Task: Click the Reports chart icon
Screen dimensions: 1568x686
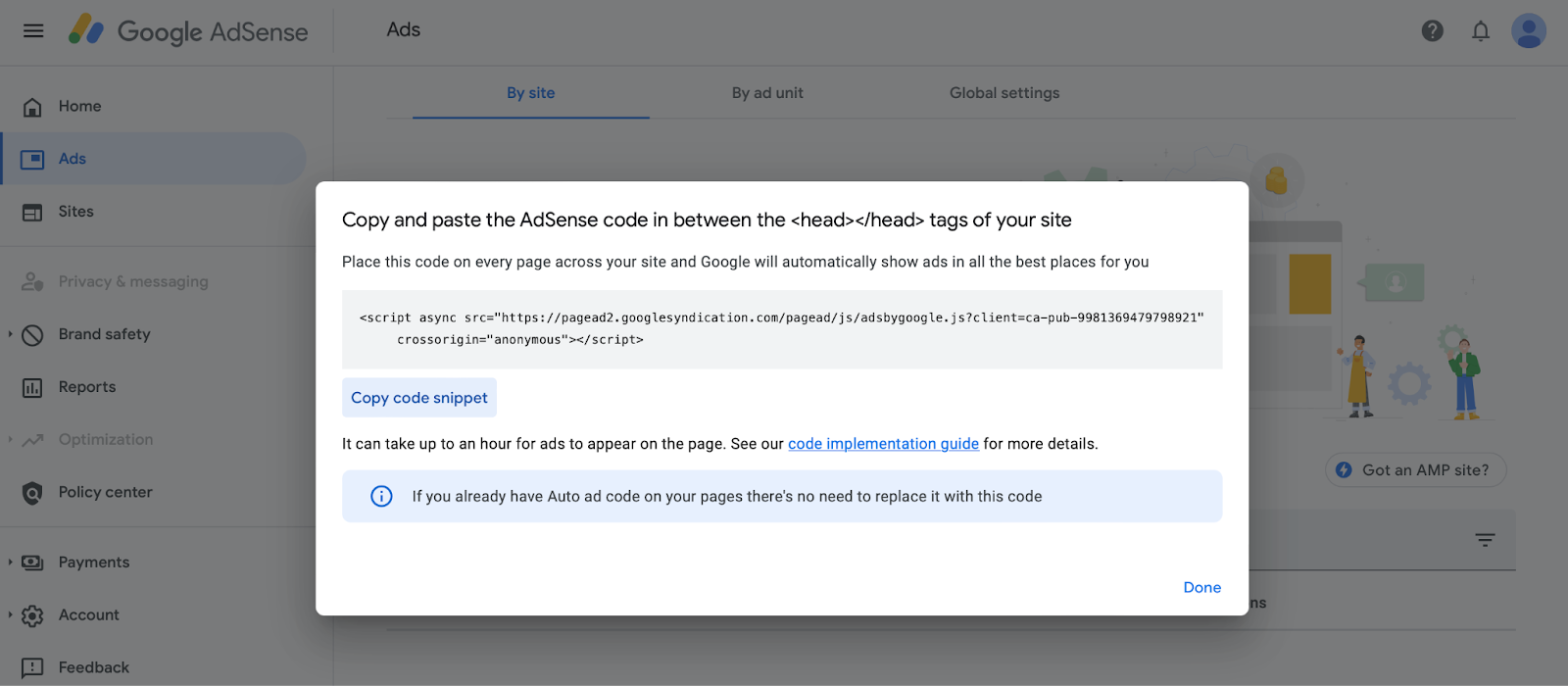Action: [32, 388]
